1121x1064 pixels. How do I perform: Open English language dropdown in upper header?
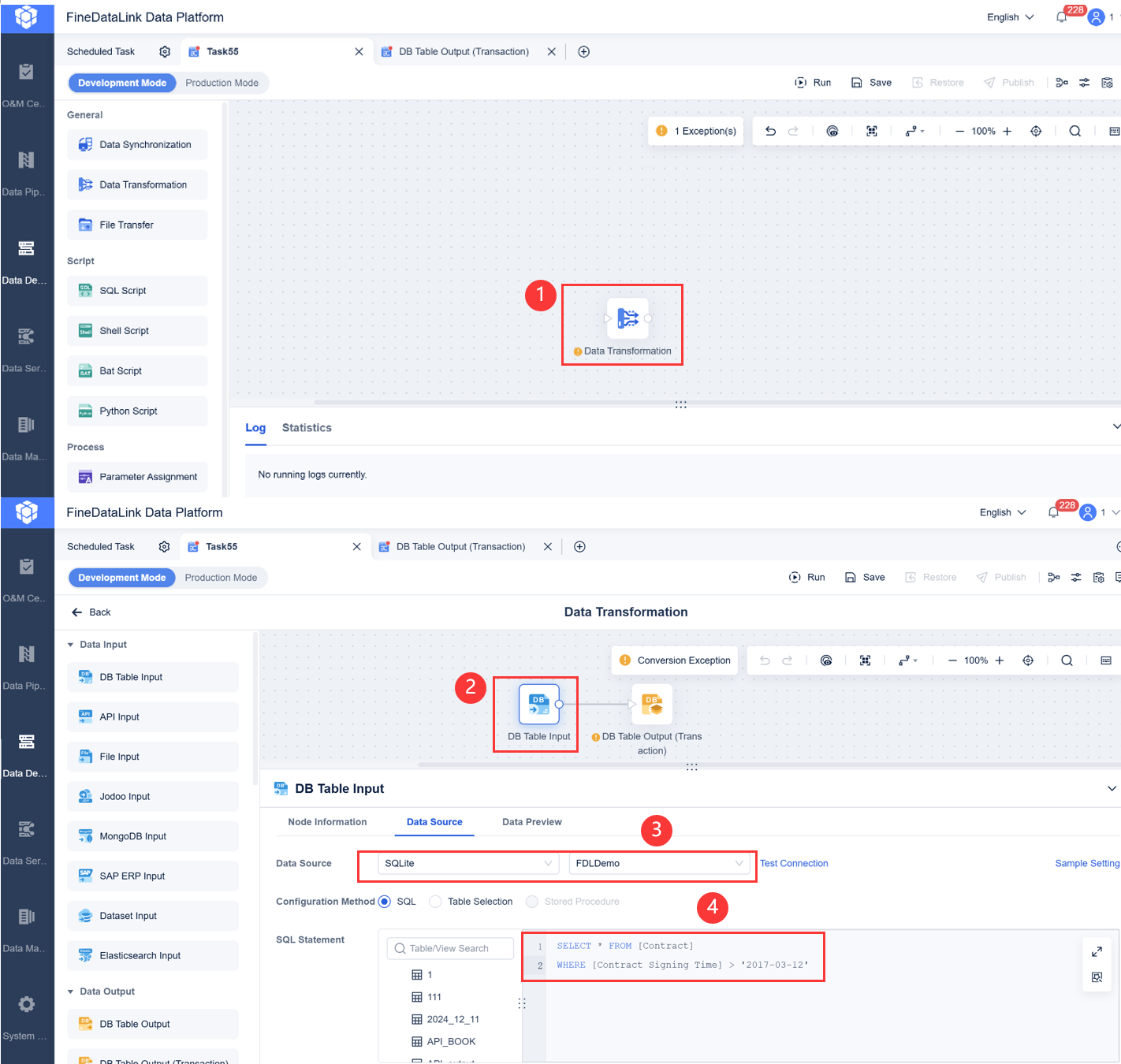[1010, 17]
